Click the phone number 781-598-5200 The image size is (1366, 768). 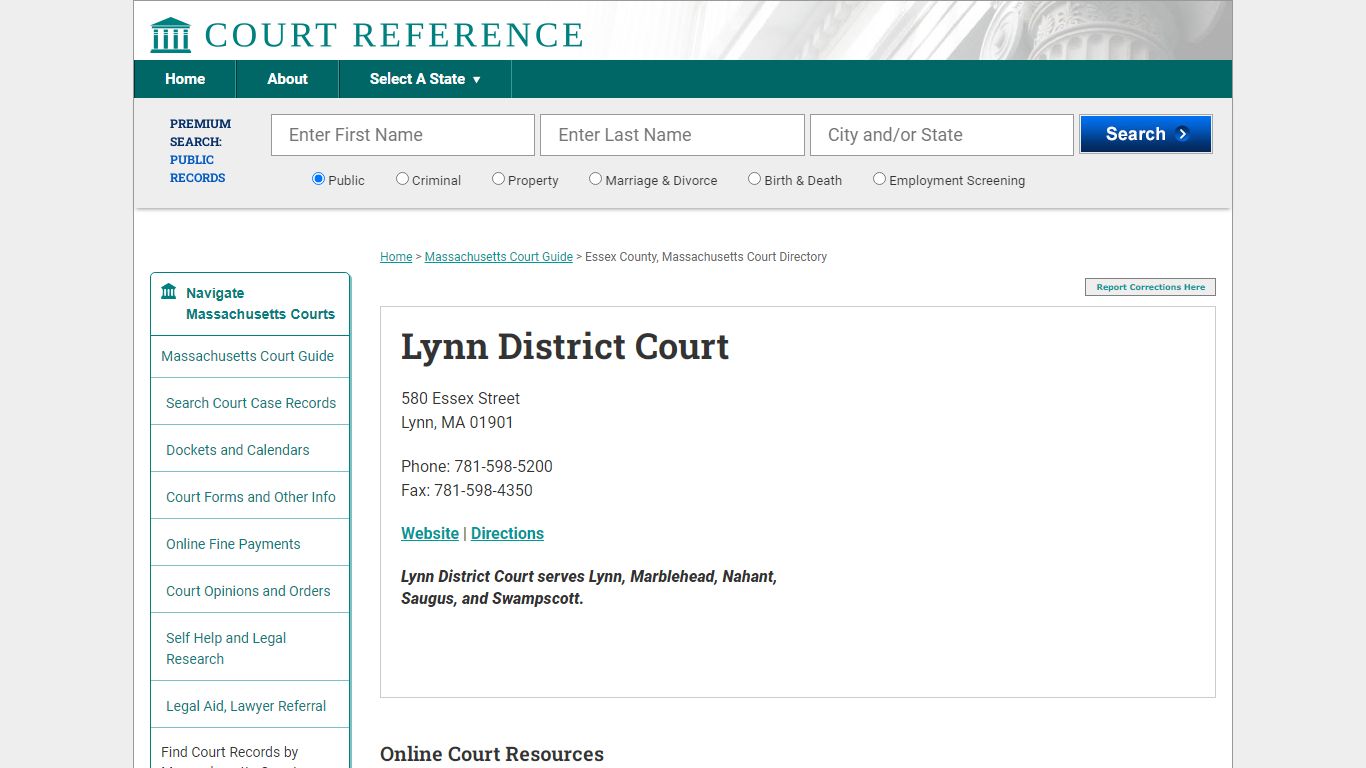coord(503,466)
